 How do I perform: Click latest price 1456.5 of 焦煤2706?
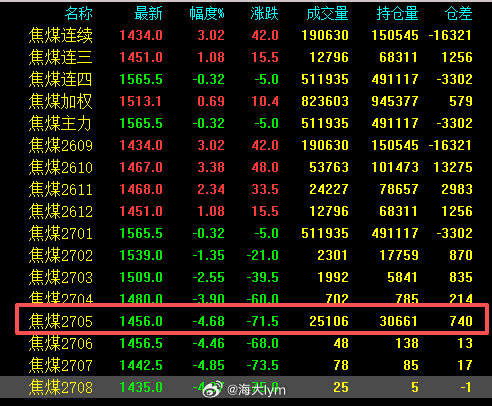click(x=141, y=343)
